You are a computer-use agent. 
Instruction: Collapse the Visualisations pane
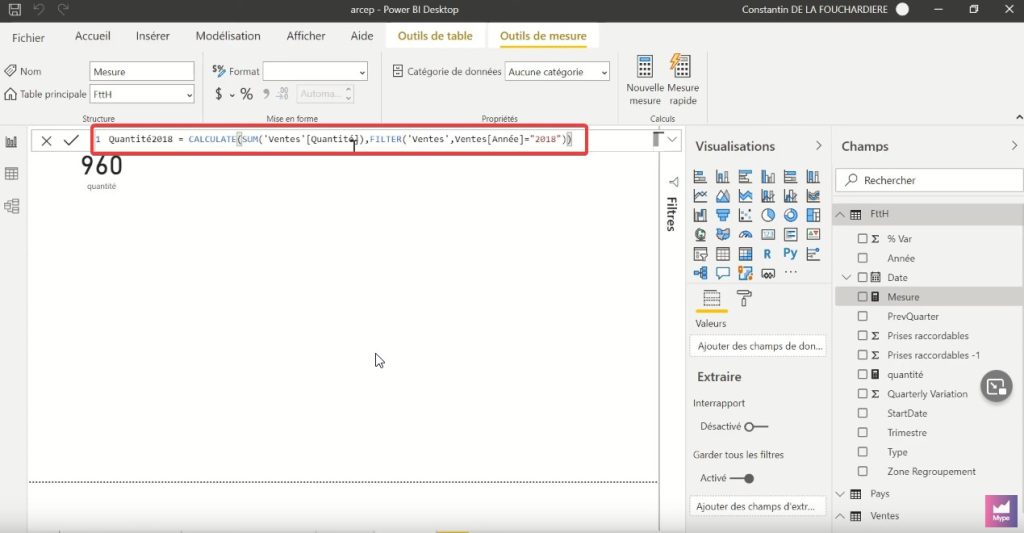818,146
